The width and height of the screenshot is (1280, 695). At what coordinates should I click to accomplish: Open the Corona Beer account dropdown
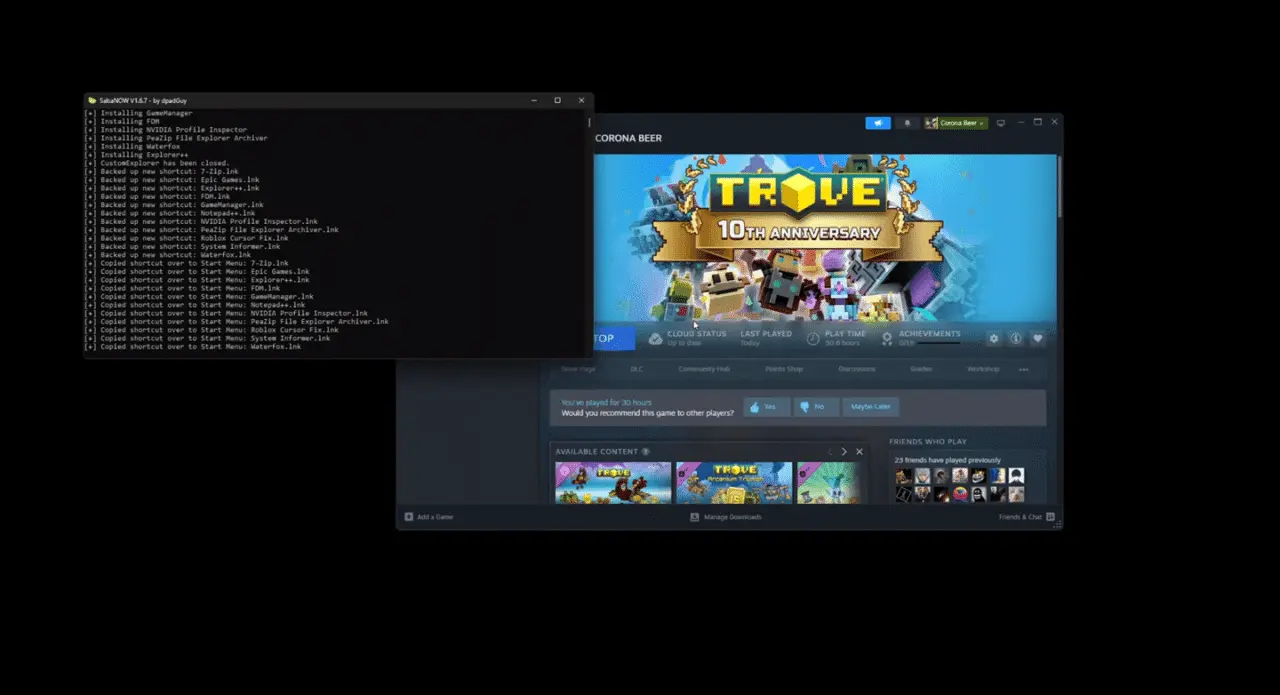[956, 123]
